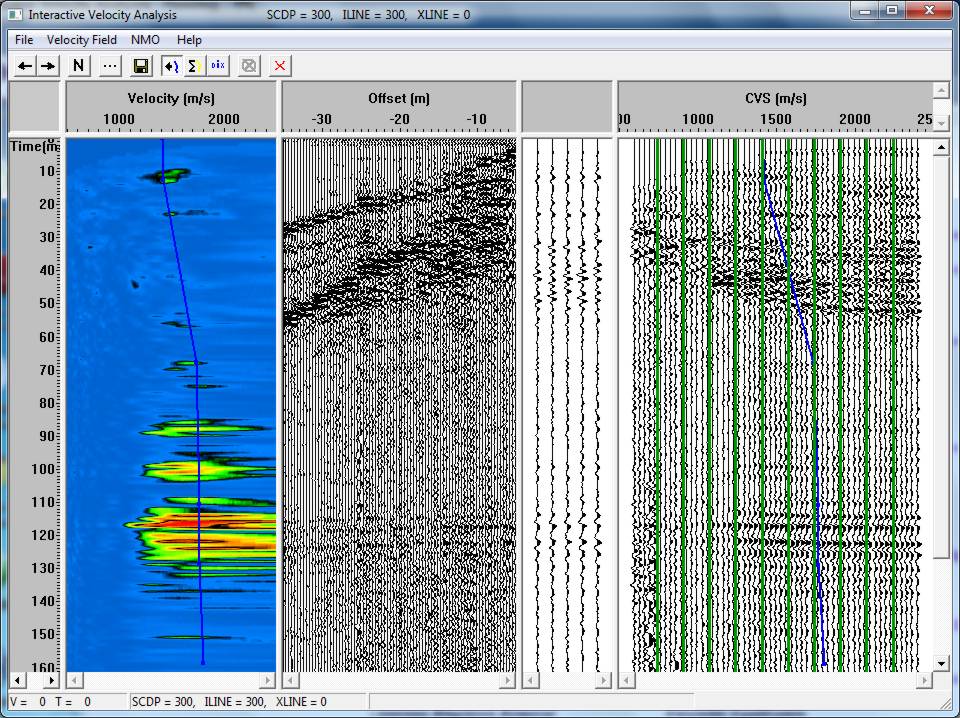Screen dimensions: 960x718
Task: Click the red X delete icon
Action: click(280, 65)
